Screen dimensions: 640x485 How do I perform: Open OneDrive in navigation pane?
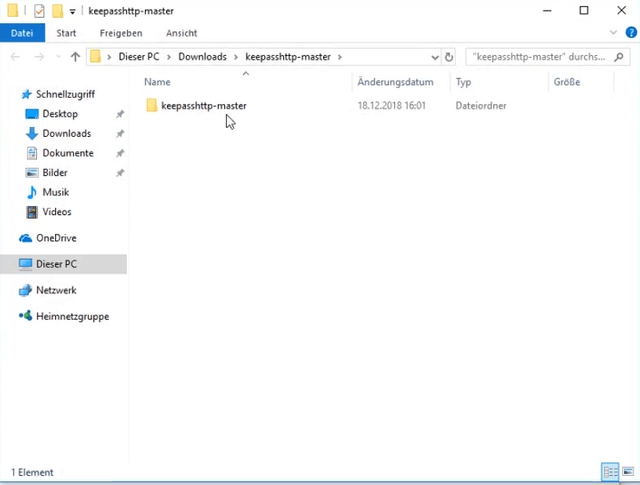point(56,238)
